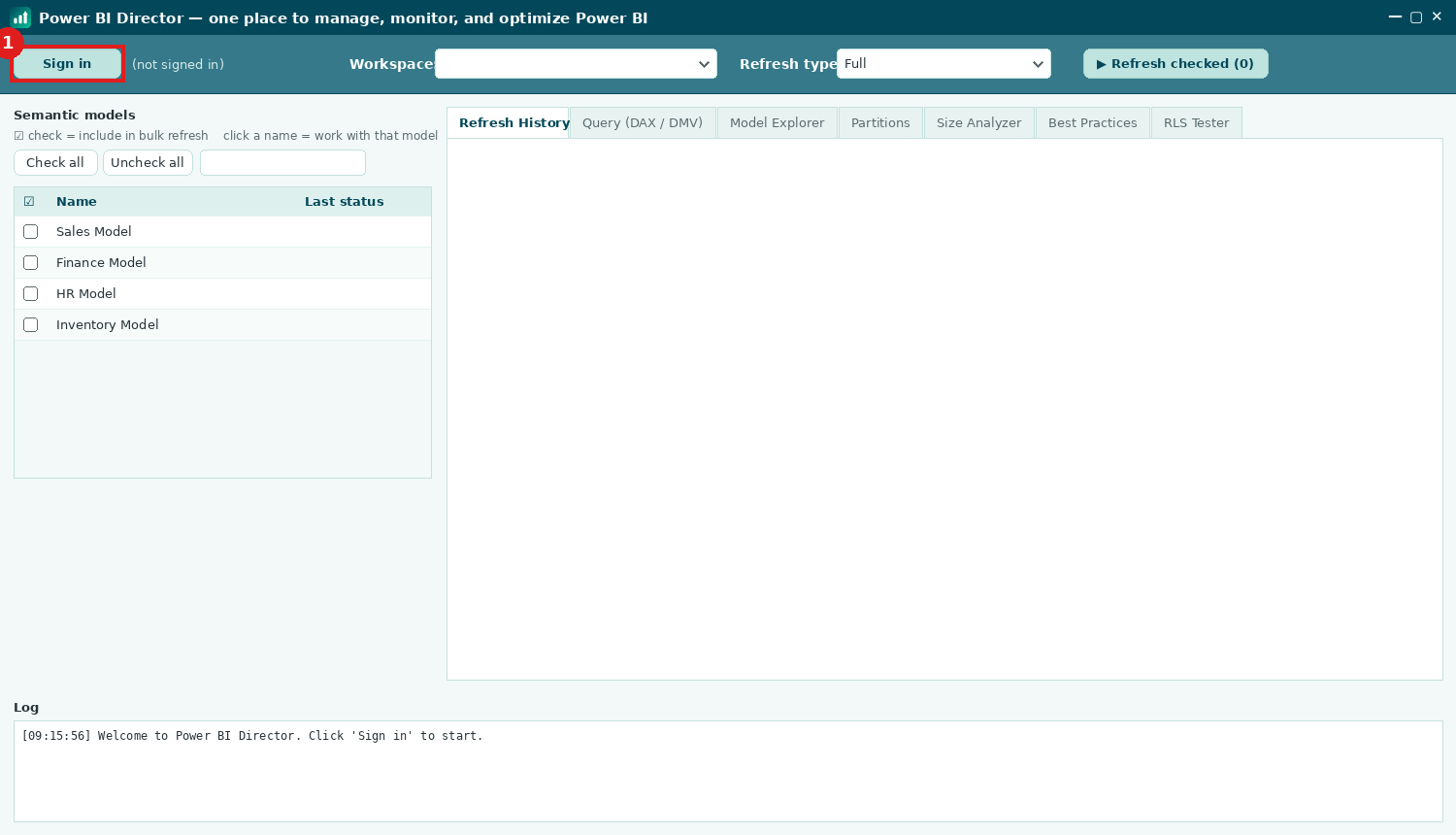
Task: Open the Workspace dropdown
Action: [x=576, y=64]
